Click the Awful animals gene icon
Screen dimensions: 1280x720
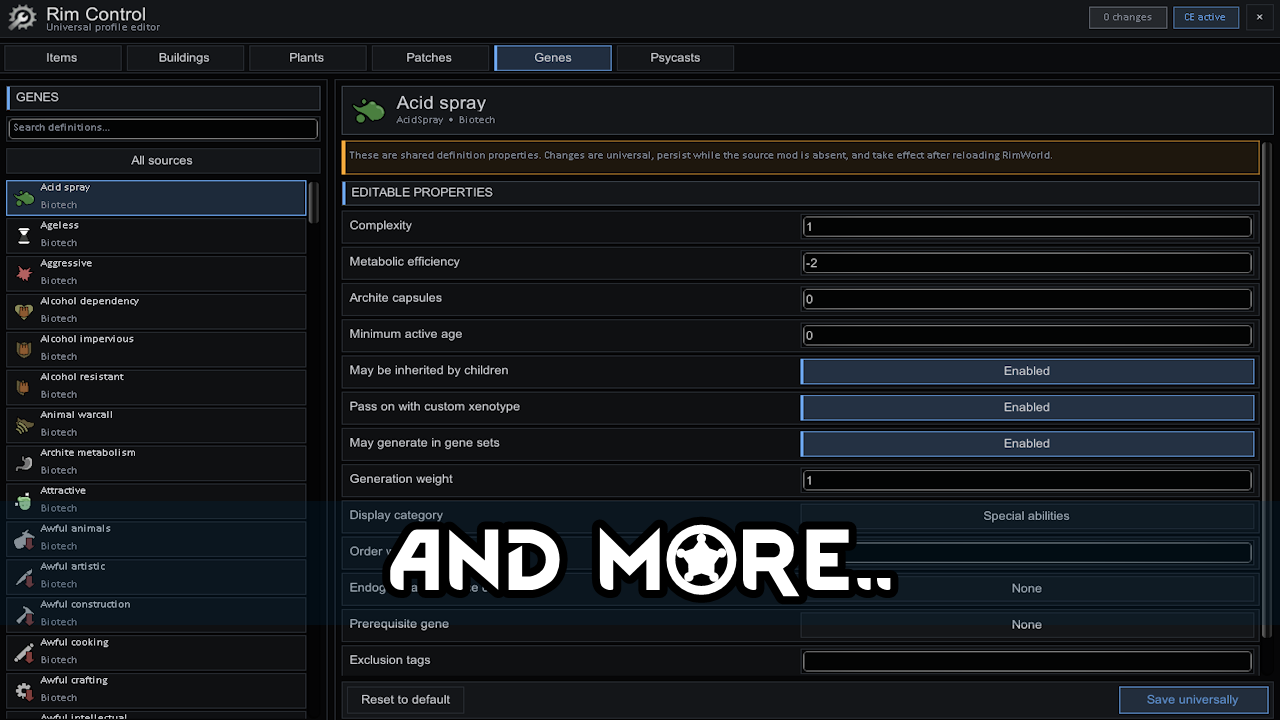(24, 539)
